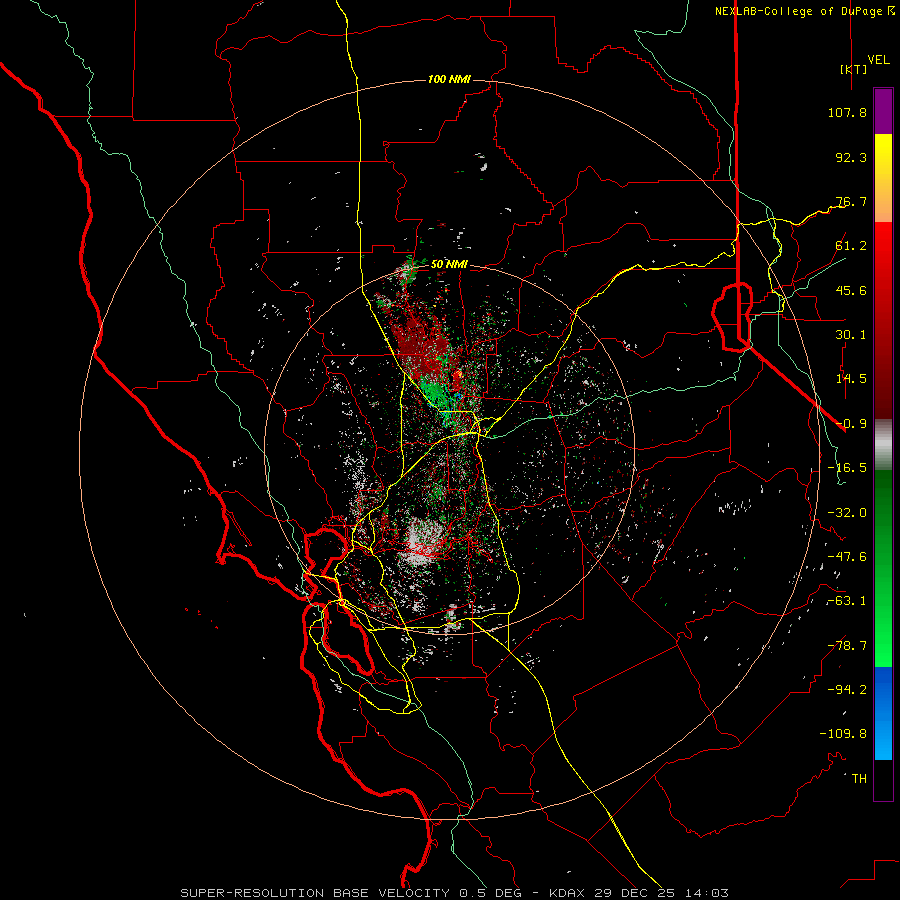
Task: Select the 76.7 legend value
Action: 851,201
